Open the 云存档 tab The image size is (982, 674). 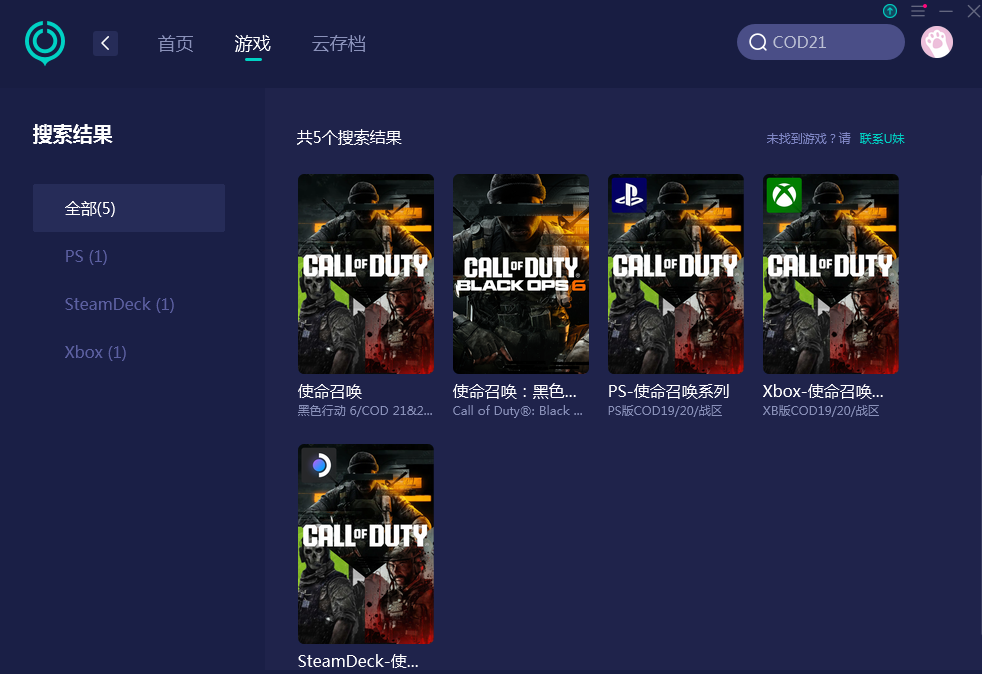pos(339,43)
